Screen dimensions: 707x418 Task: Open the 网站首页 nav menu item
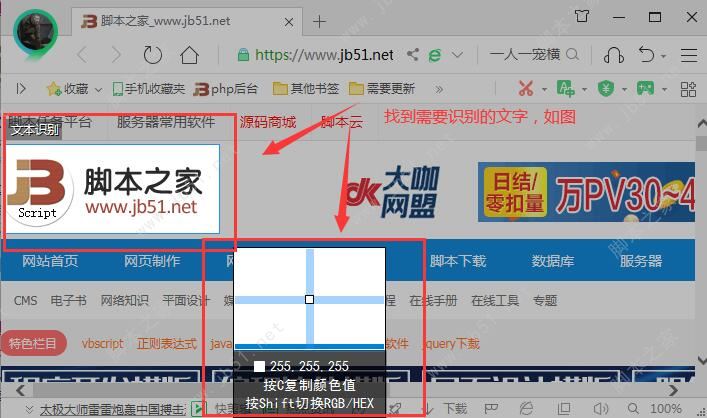click(x=50, y=261)
